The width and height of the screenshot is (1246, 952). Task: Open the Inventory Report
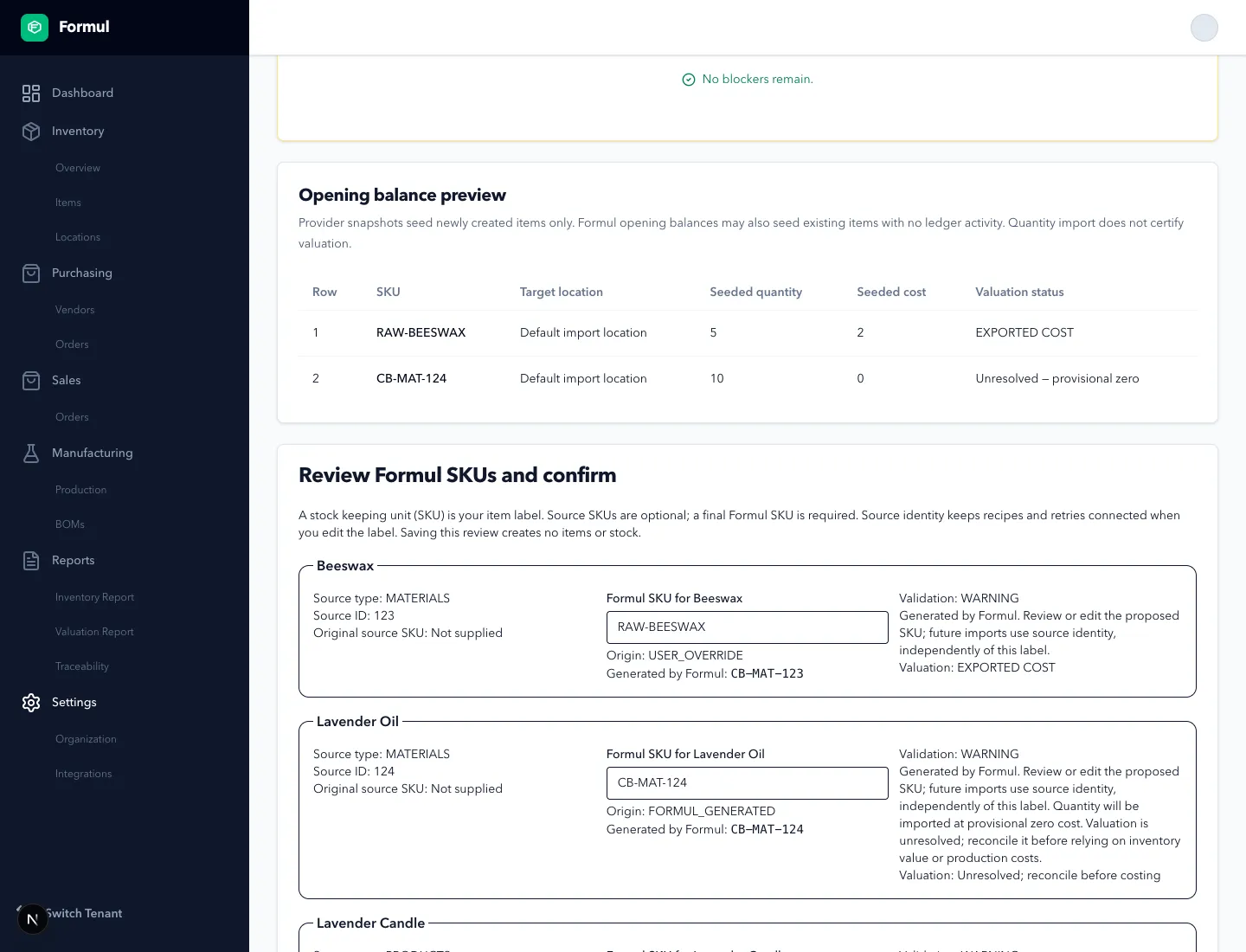[95, 597]
